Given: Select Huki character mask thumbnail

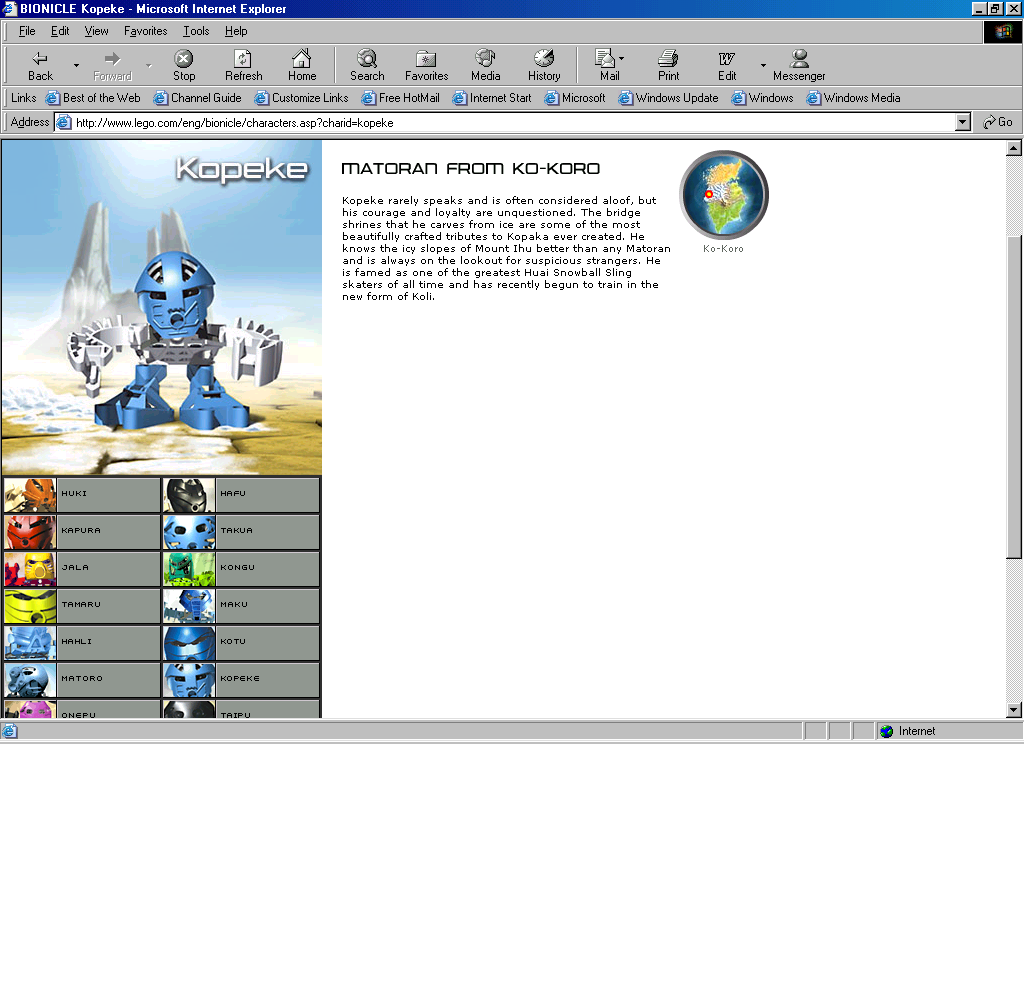Looking at the screenshot, I should tap(30, 495).
